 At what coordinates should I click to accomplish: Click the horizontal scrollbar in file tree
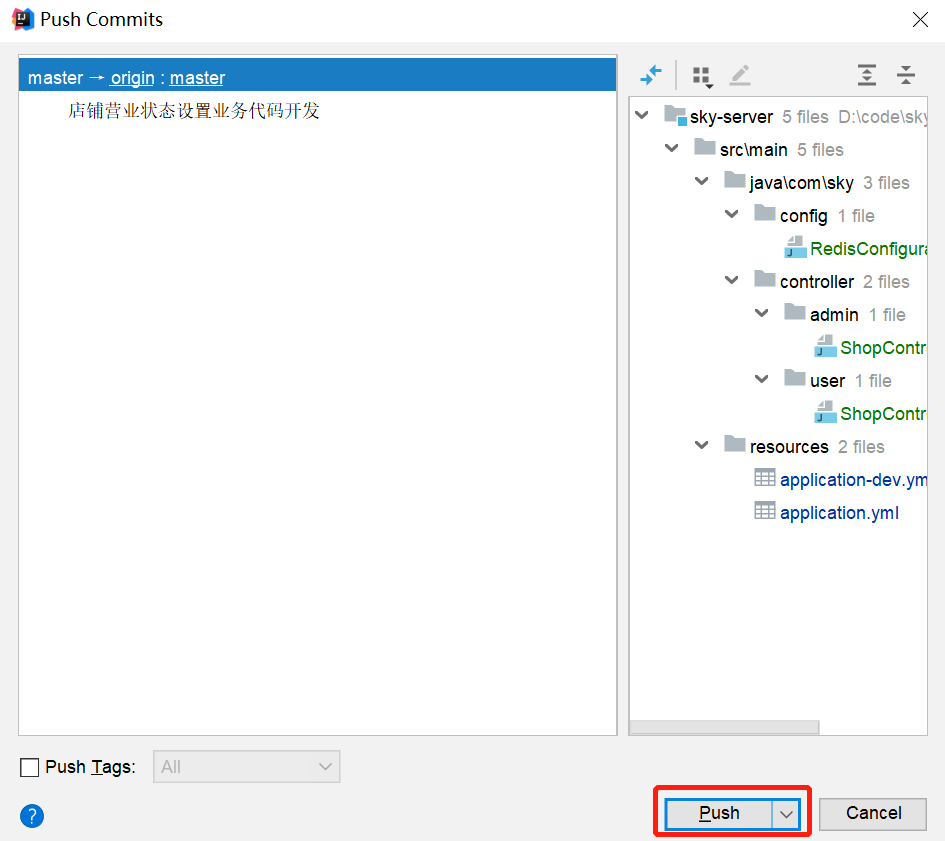click(725, 728)
